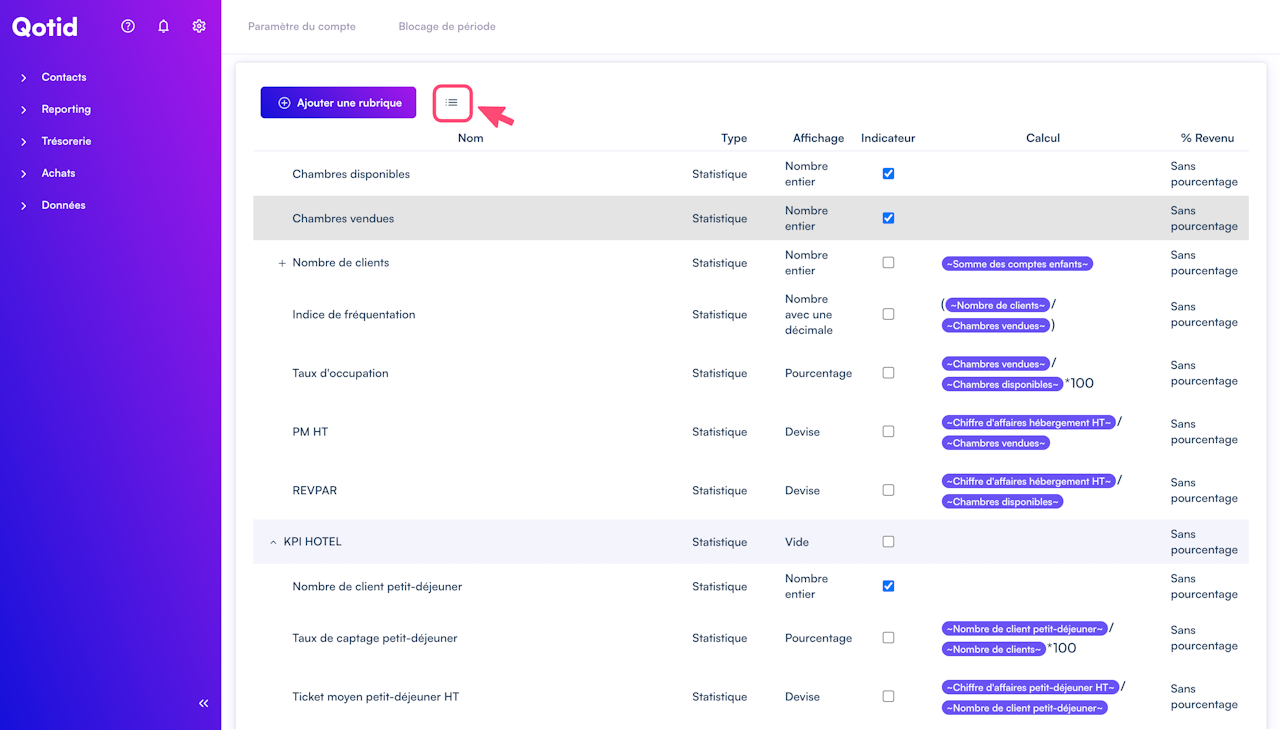Click the Somme des comptes enfants tag
Screen dimensions: 1280x730
click(1017, 264)
